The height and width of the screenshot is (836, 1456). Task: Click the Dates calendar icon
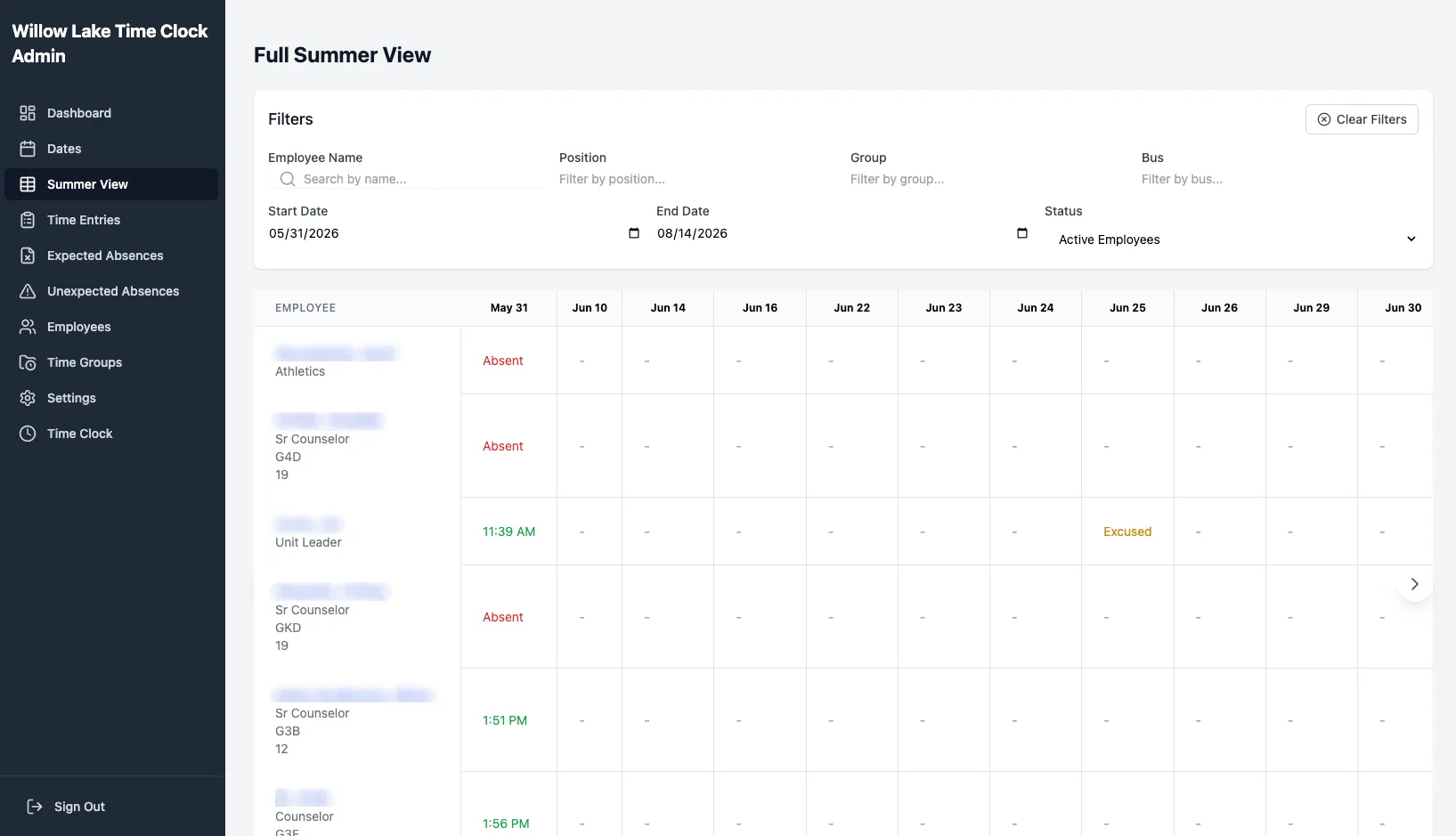point(28,149)
